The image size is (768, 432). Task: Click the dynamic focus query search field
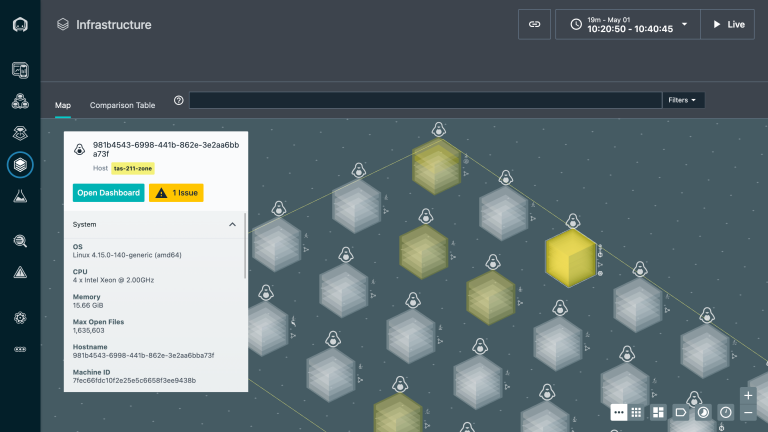click(x=425, y=100)
